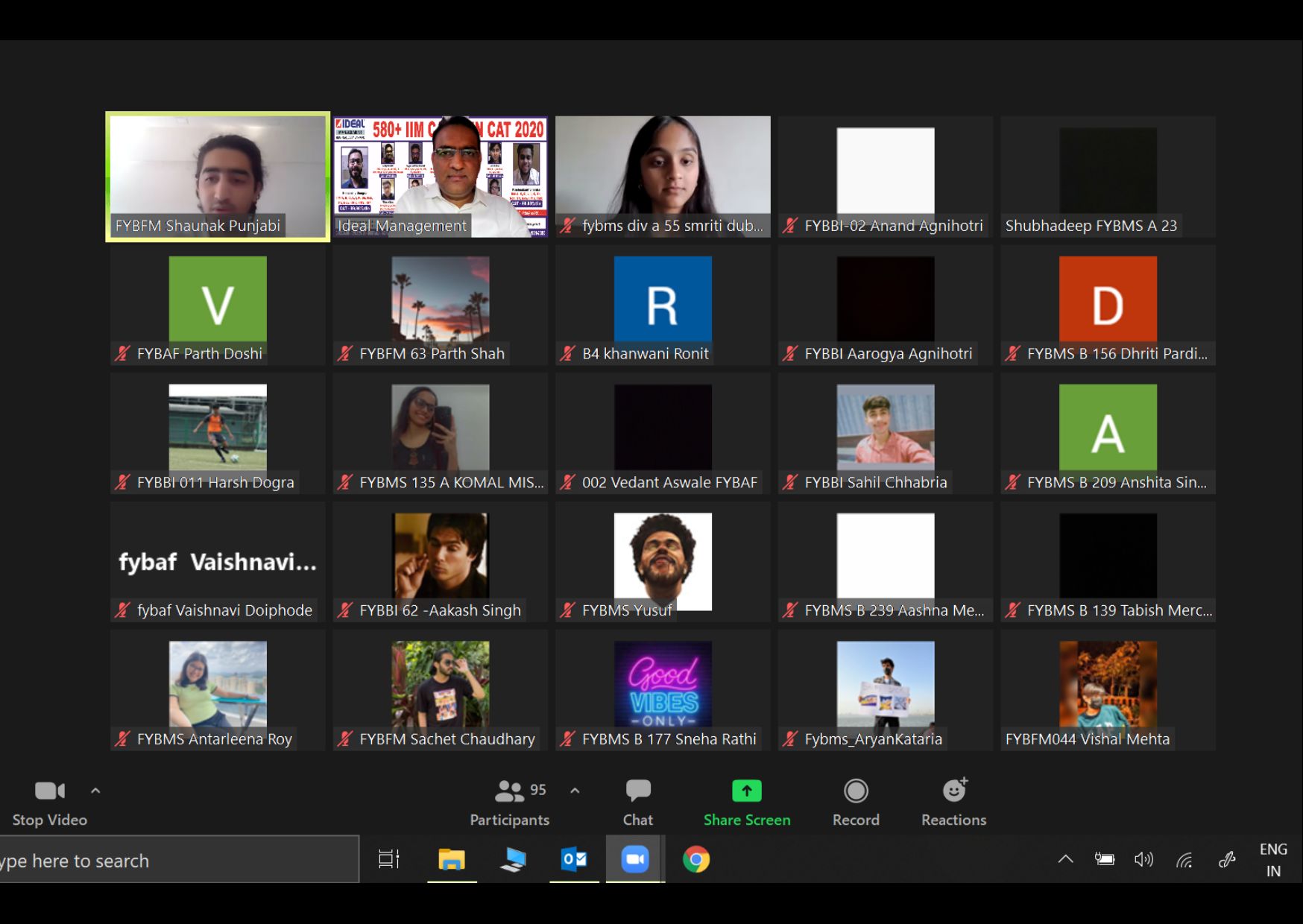The width and height of the screenshot is (1303, 924).
Task: Click the volume speaker tray icon
Action: click(x=1143, y=859)
